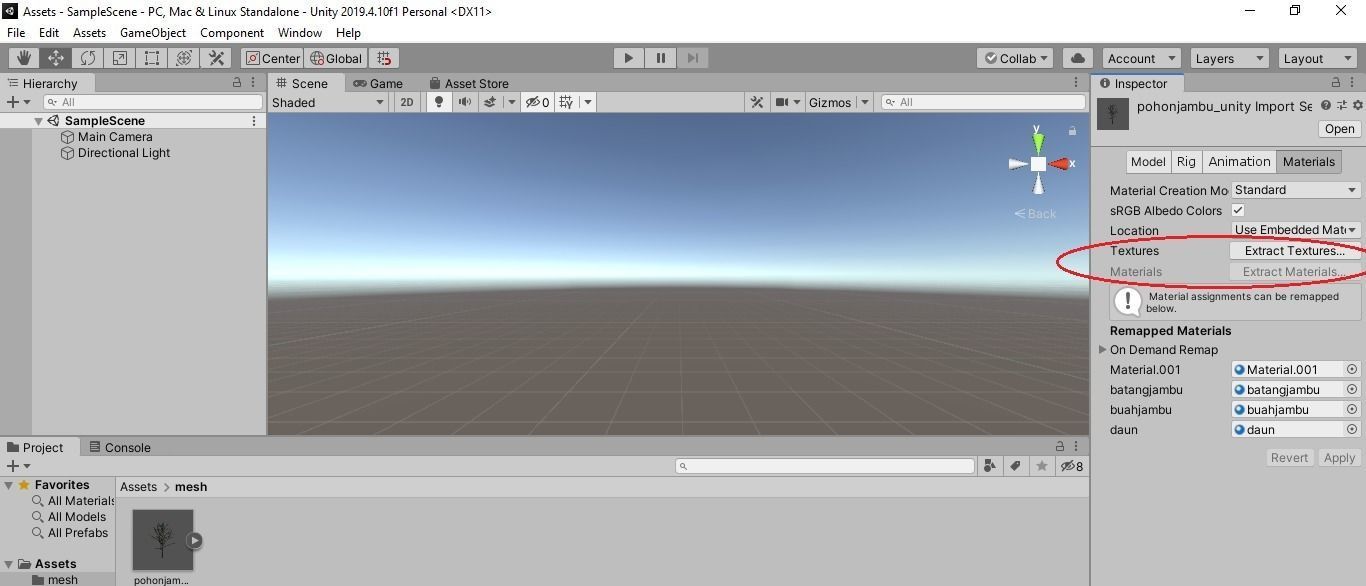The height and width of the screenshot is (586, 1366).
Task: Open the cloud Services button
Action: (1077, 58)
